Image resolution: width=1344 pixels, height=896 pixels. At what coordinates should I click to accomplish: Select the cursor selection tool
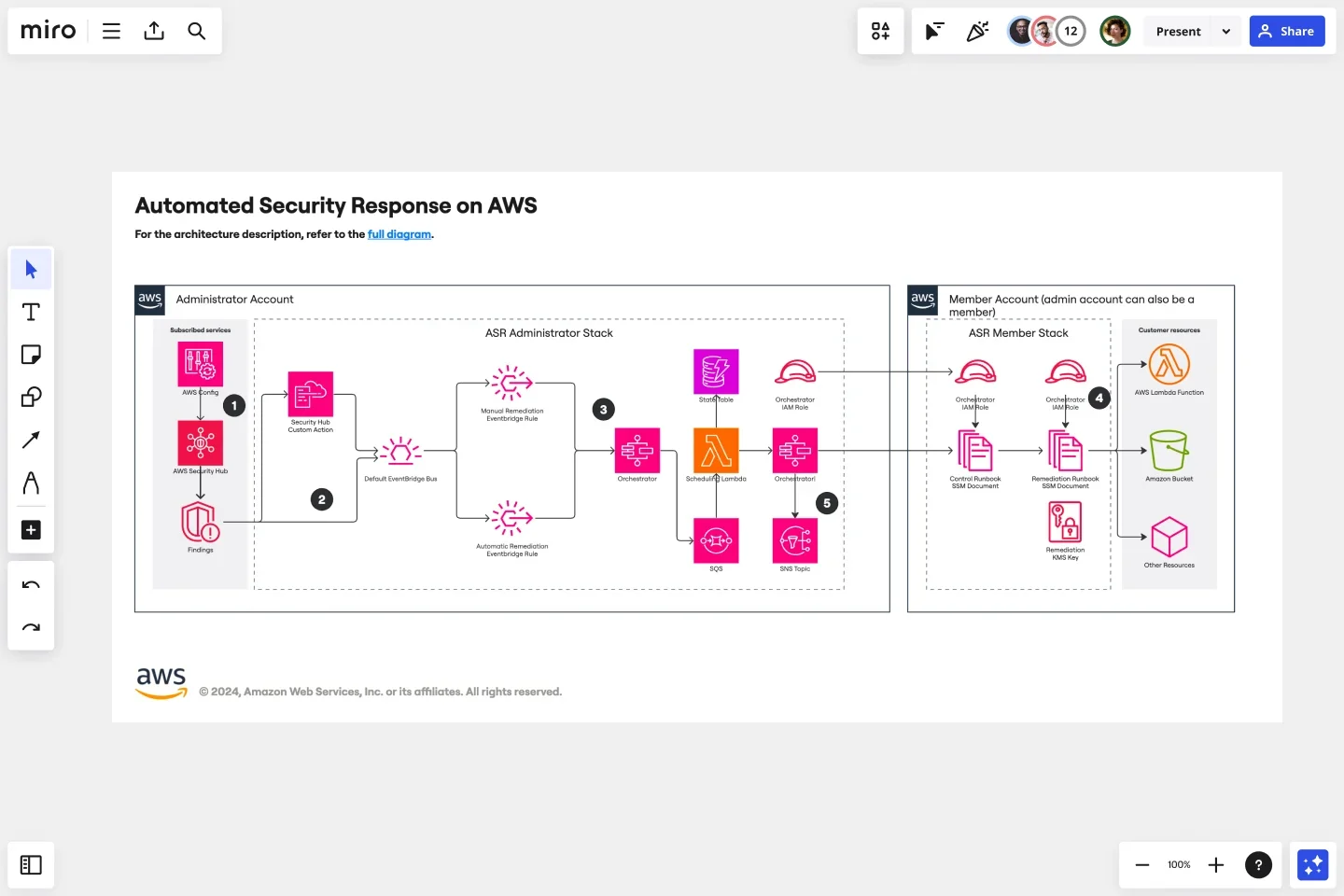pyautogui.click(x=31, y=270)
